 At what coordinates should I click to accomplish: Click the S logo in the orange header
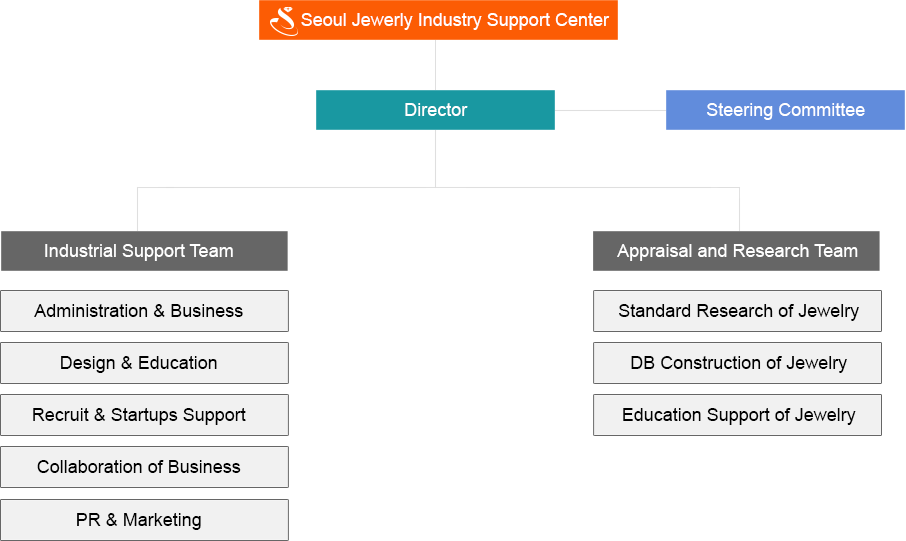pyautogui.click(x=284, y=21)
